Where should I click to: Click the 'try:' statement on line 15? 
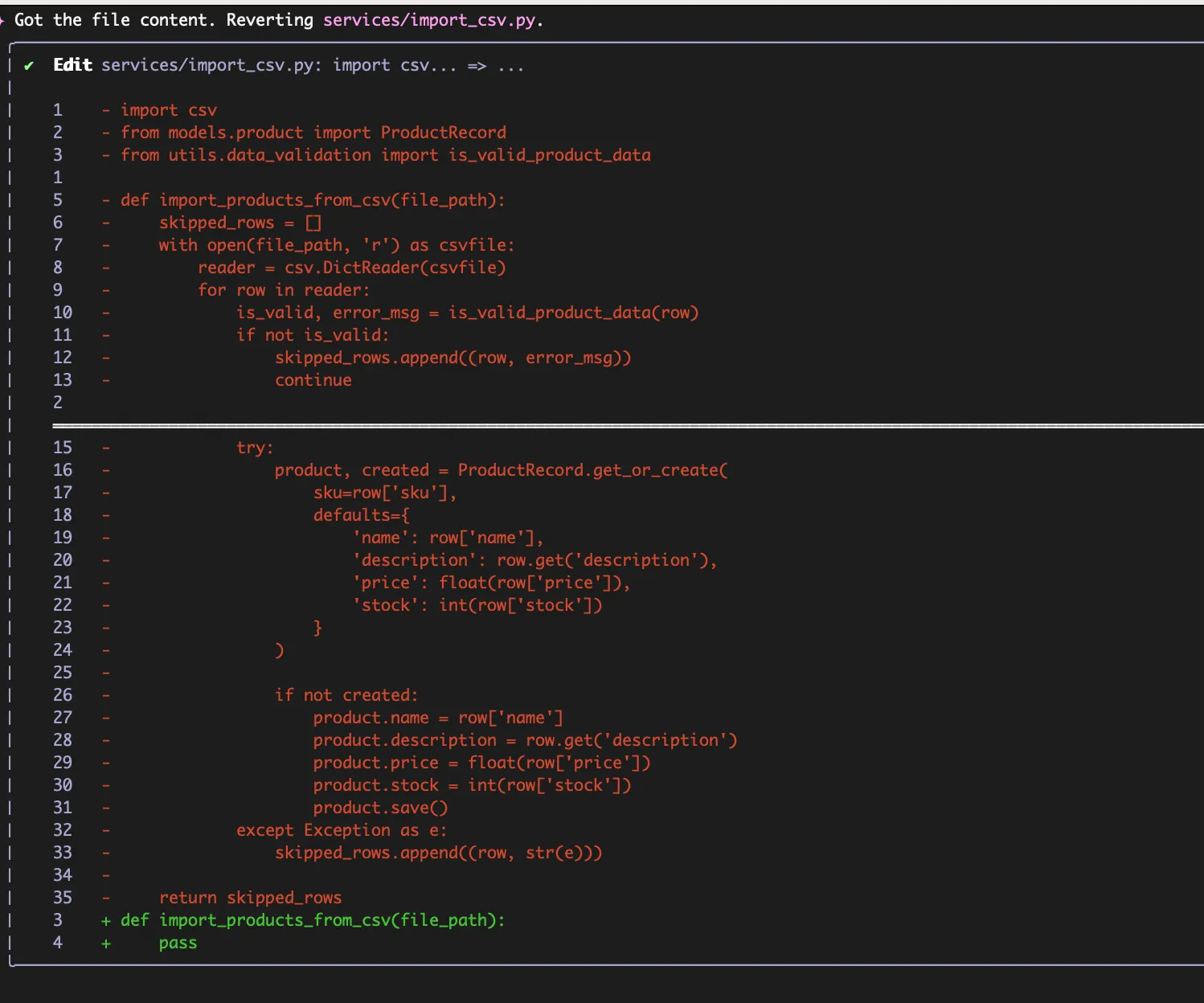pos(255,448)
